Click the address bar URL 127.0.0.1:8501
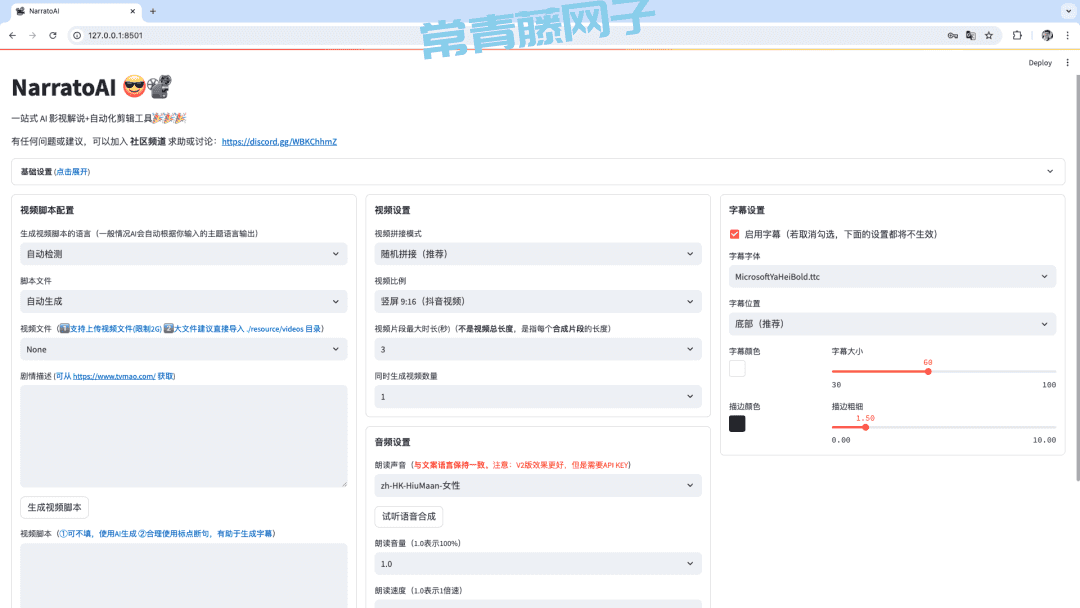Image resolution: width=1080 pixels, height=608 pixels. pos(116,35)
